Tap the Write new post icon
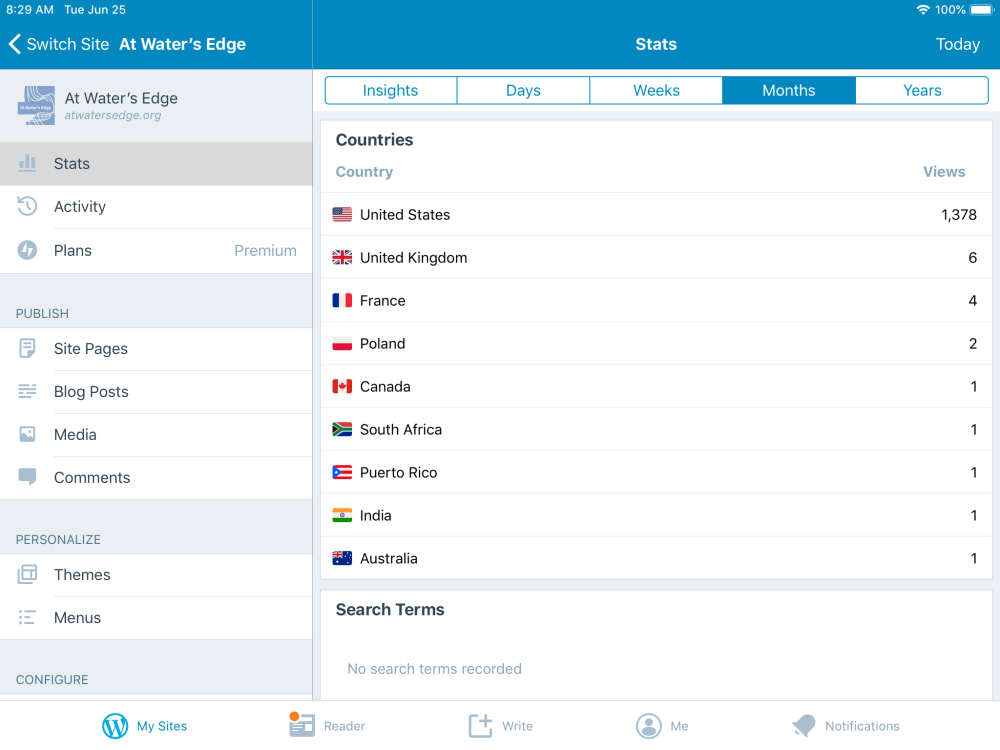 (x=481, y=725)
